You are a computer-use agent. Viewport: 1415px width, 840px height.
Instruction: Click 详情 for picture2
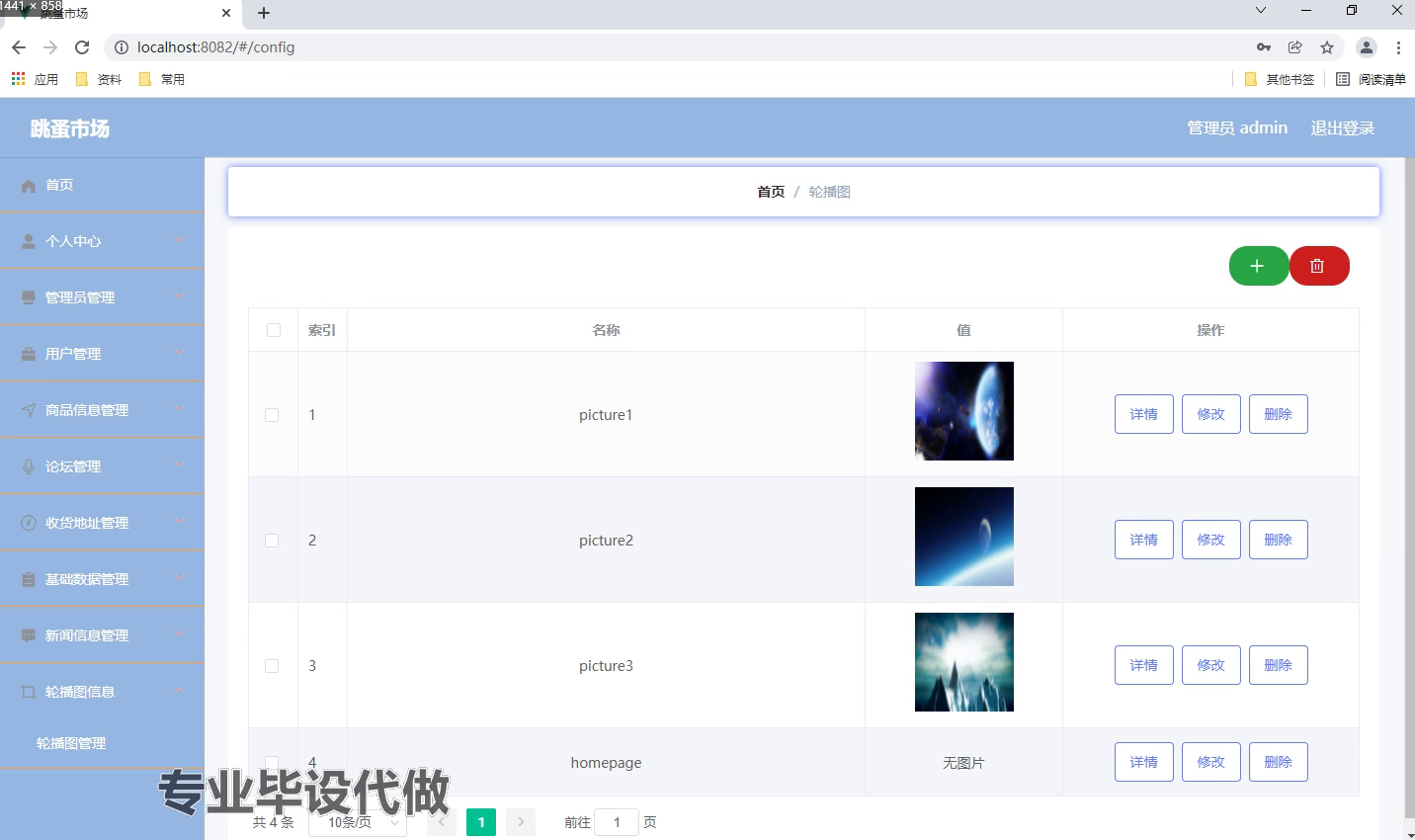[1144, 540]
